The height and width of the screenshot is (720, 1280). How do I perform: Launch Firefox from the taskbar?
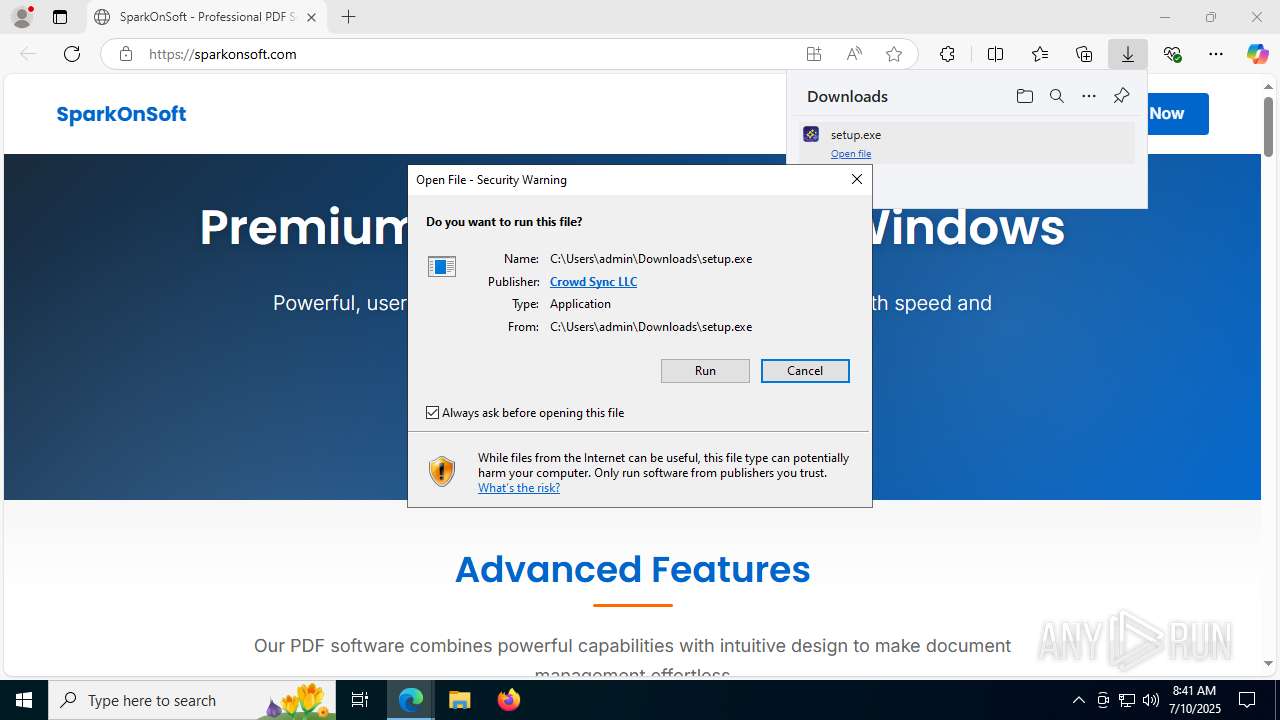[x=508, y=700]
